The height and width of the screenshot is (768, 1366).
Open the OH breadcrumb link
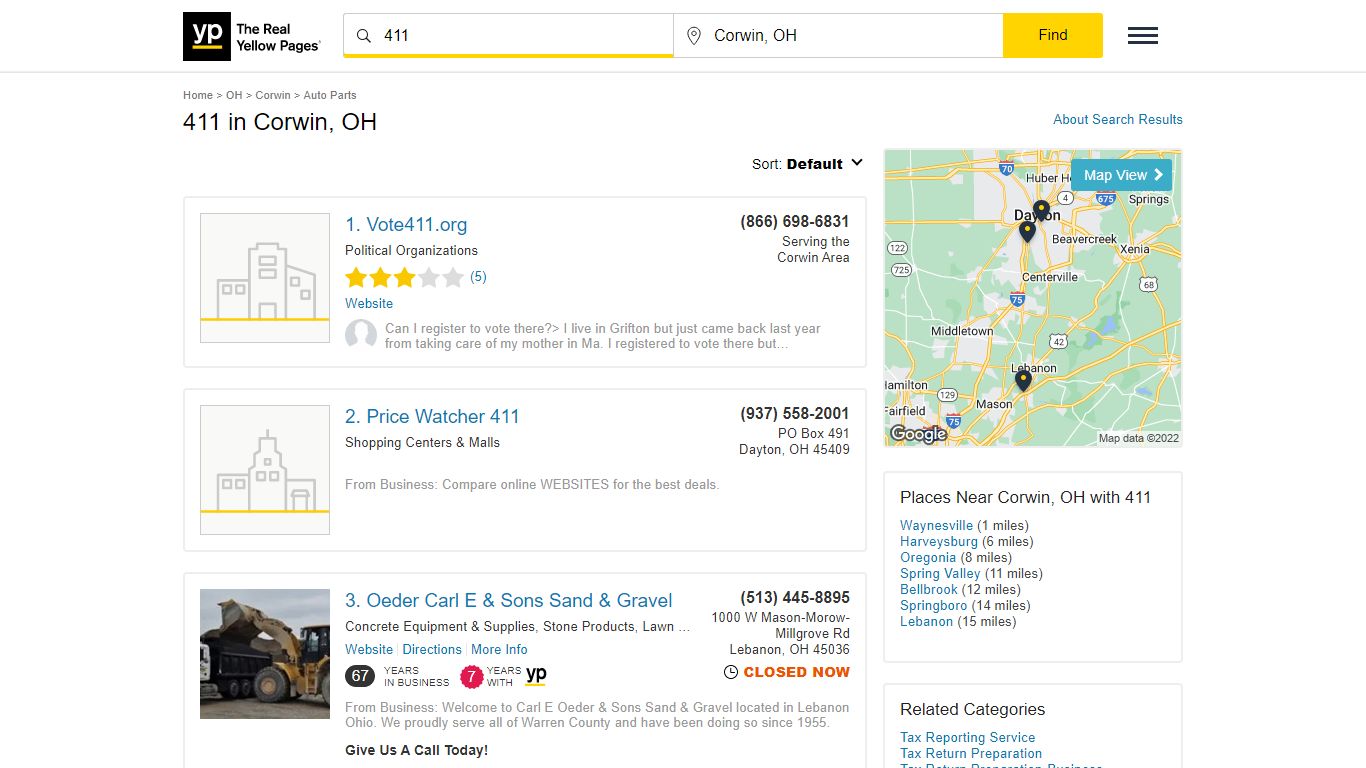234,95
